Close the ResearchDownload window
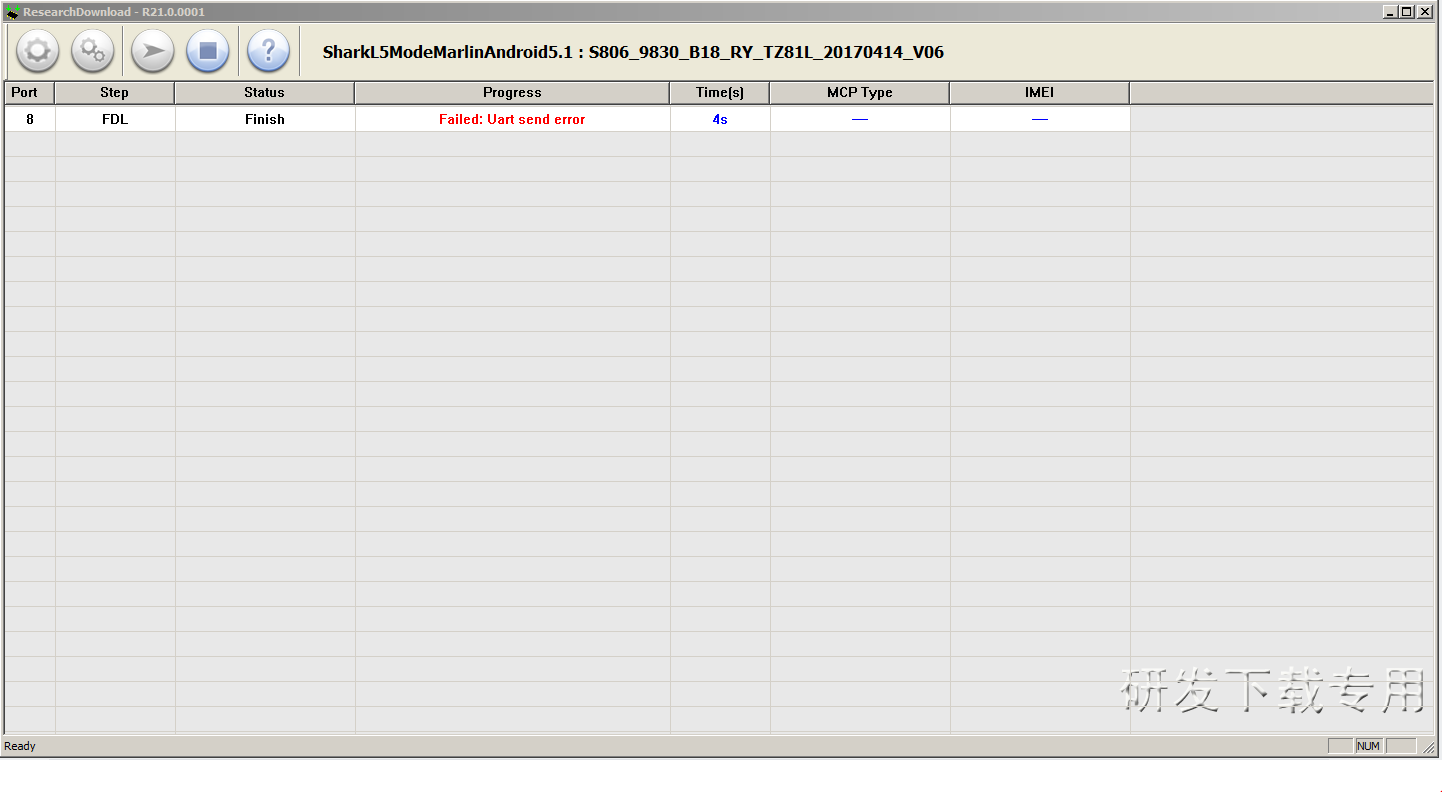The height and width of the screenshot is (792, 1442). coord(1424,12)
